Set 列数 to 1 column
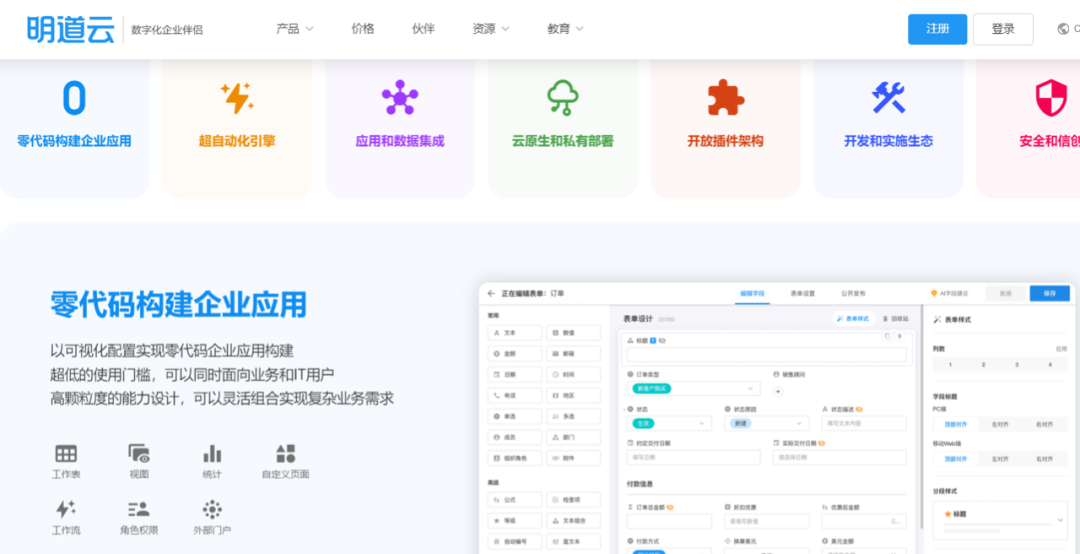Viewport: 1080px width, 554px height. pos(950,365)
